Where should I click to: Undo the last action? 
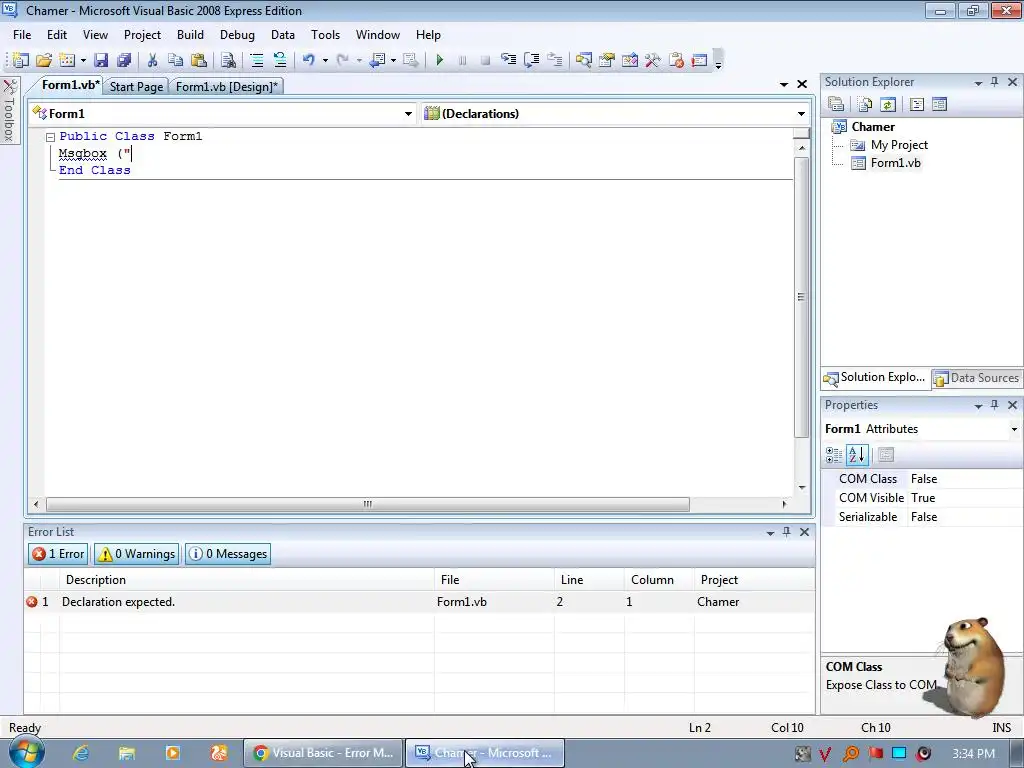point(308,60)
